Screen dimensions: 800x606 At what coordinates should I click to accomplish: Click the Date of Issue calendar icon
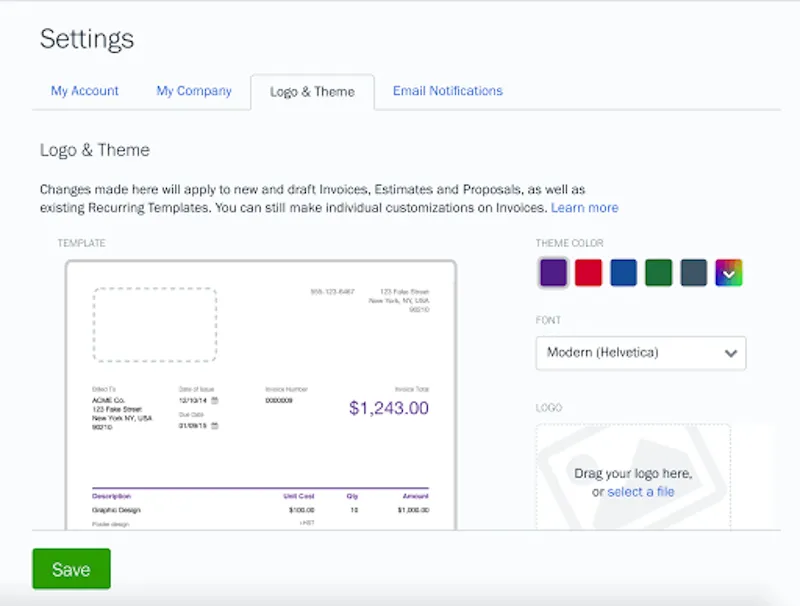tap(214, 400)
